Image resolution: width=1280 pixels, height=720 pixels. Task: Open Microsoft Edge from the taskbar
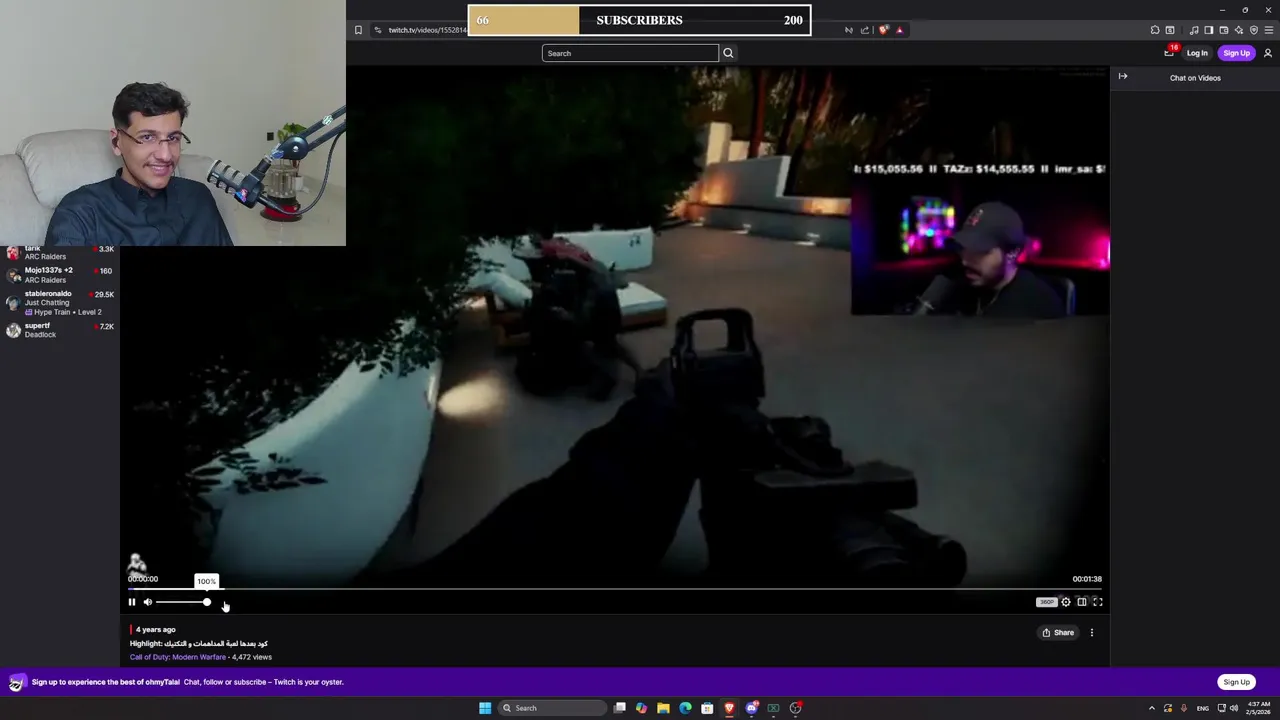click(685, 708)
